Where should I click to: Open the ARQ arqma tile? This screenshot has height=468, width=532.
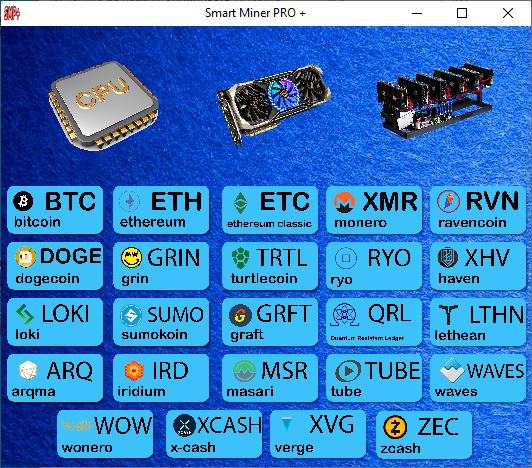point(55,378)
